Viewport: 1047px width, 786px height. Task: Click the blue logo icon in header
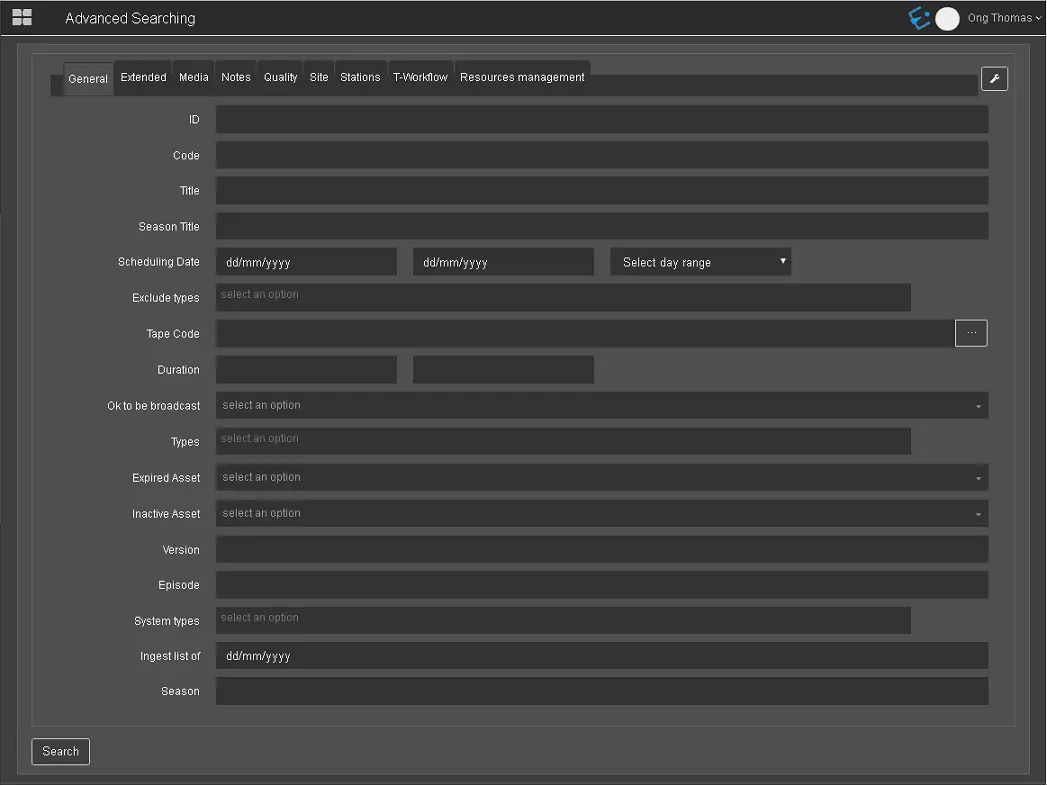click(919, 18)
